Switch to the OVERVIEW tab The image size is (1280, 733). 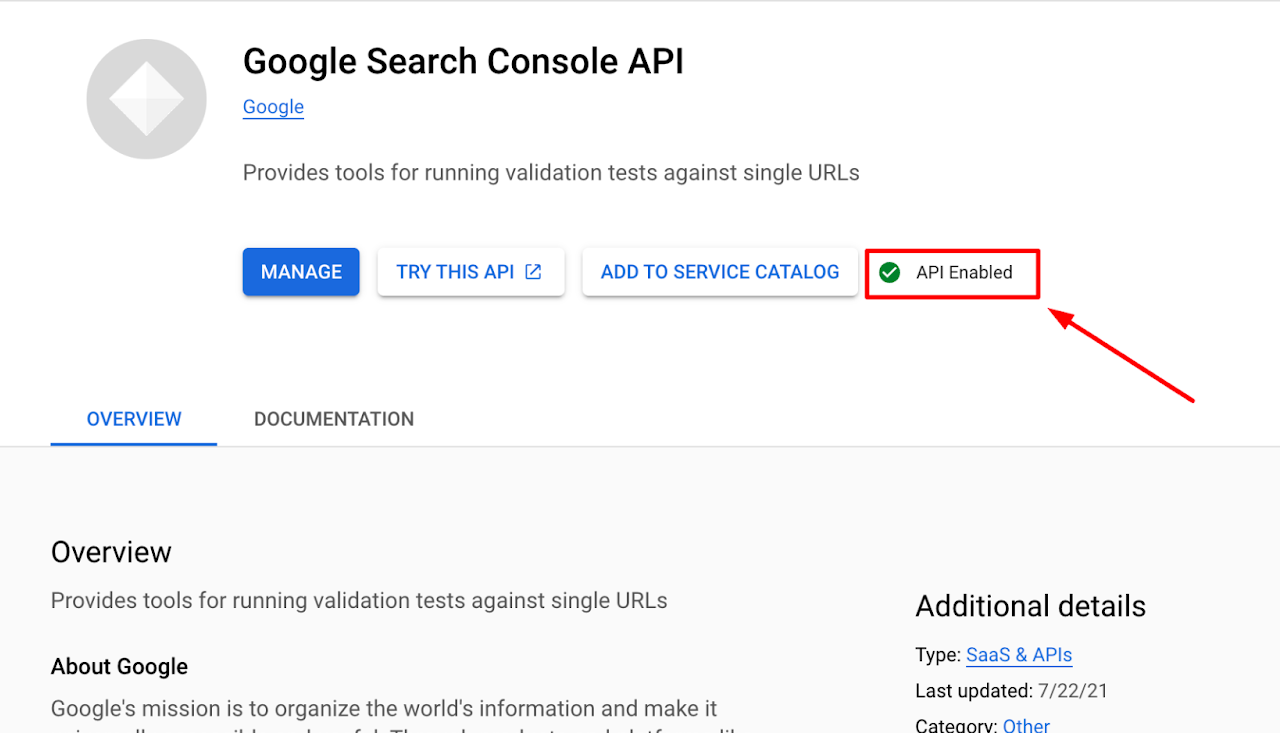134,419
